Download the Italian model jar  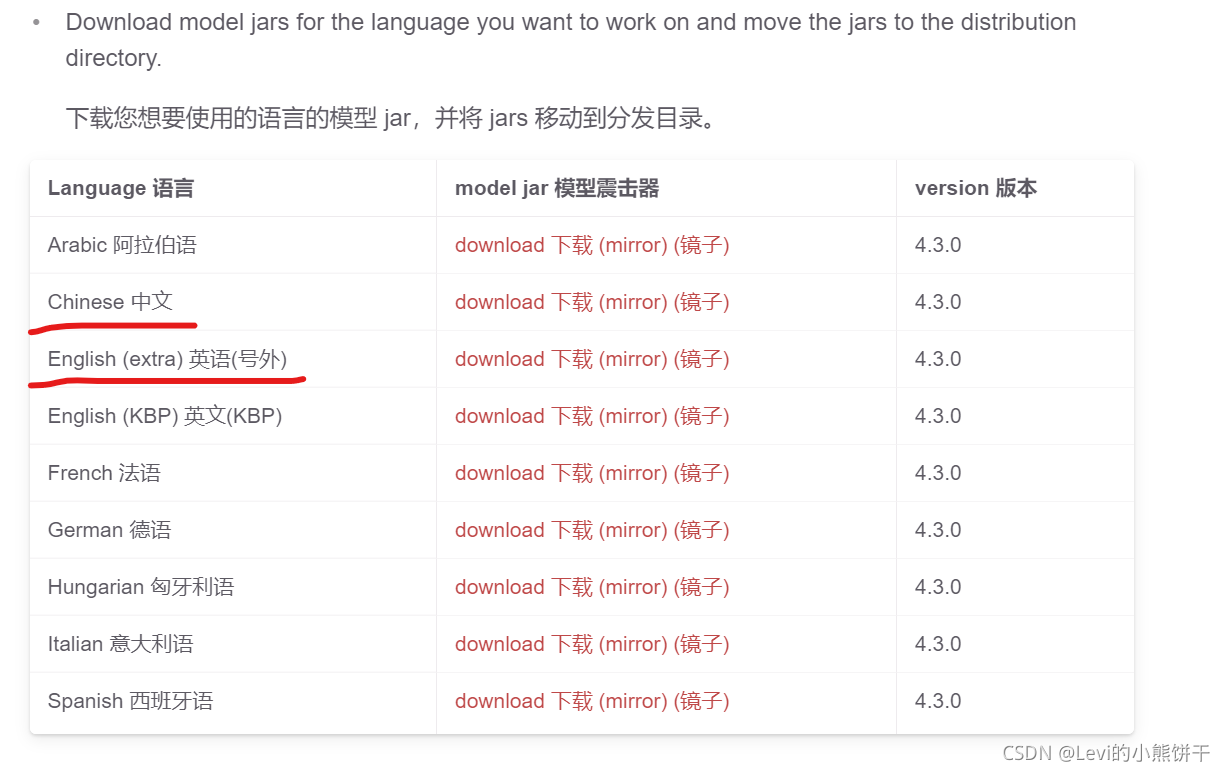coord(524,644)
